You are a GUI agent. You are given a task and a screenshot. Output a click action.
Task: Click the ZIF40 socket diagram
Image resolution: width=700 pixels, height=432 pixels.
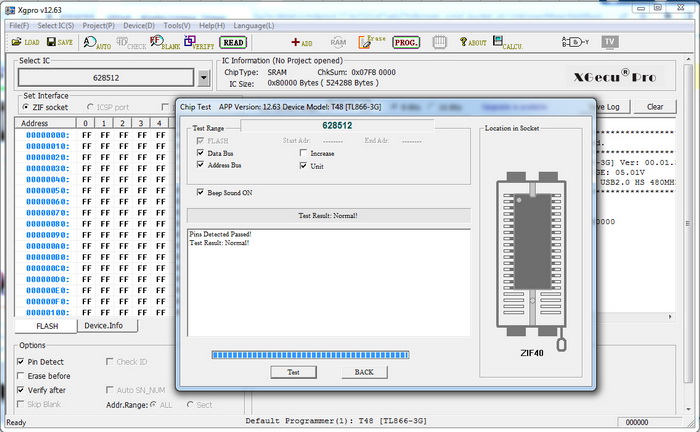point(531,261)
